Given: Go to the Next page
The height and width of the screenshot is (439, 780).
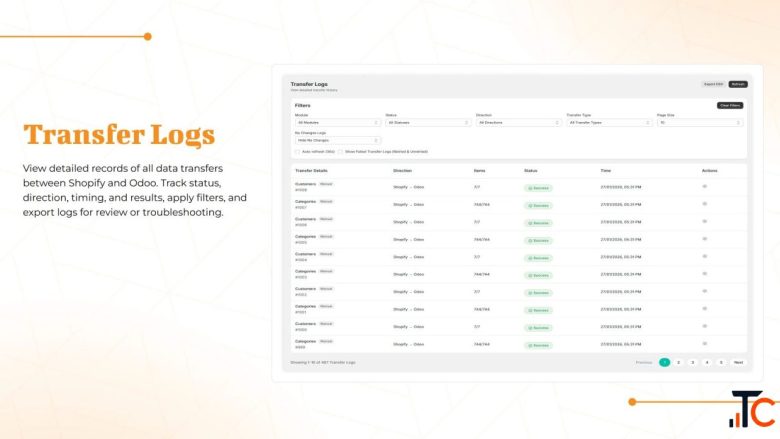Looking at the screenshot, I should [x=738, y=362].
